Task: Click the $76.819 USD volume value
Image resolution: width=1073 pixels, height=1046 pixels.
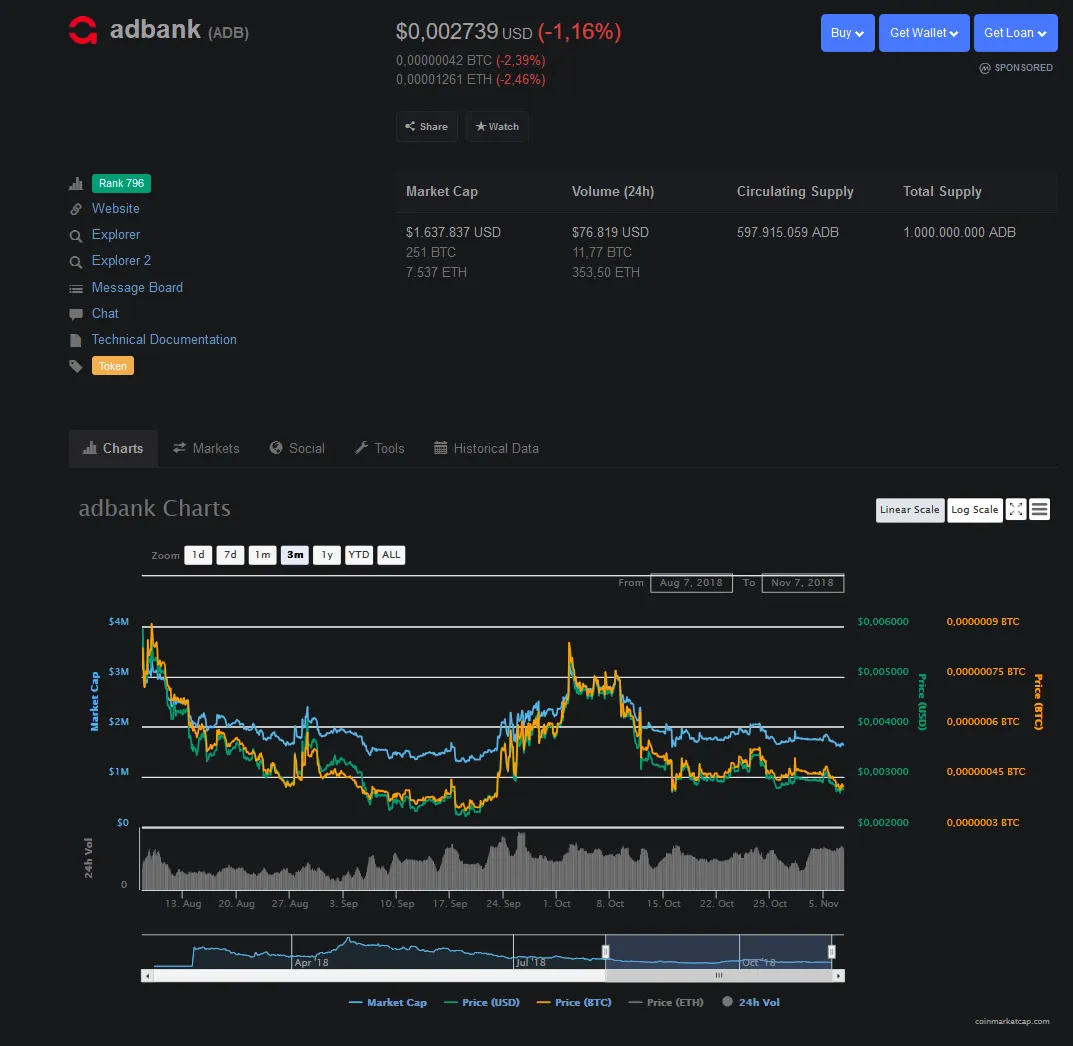Action: click(x=610, y=233)
